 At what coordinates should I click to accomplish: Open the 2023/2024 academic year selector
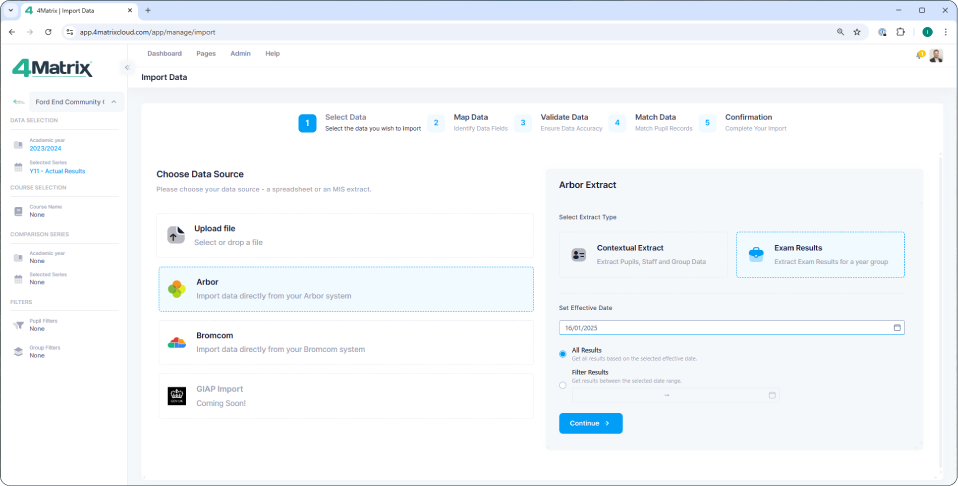pos(46,148)
